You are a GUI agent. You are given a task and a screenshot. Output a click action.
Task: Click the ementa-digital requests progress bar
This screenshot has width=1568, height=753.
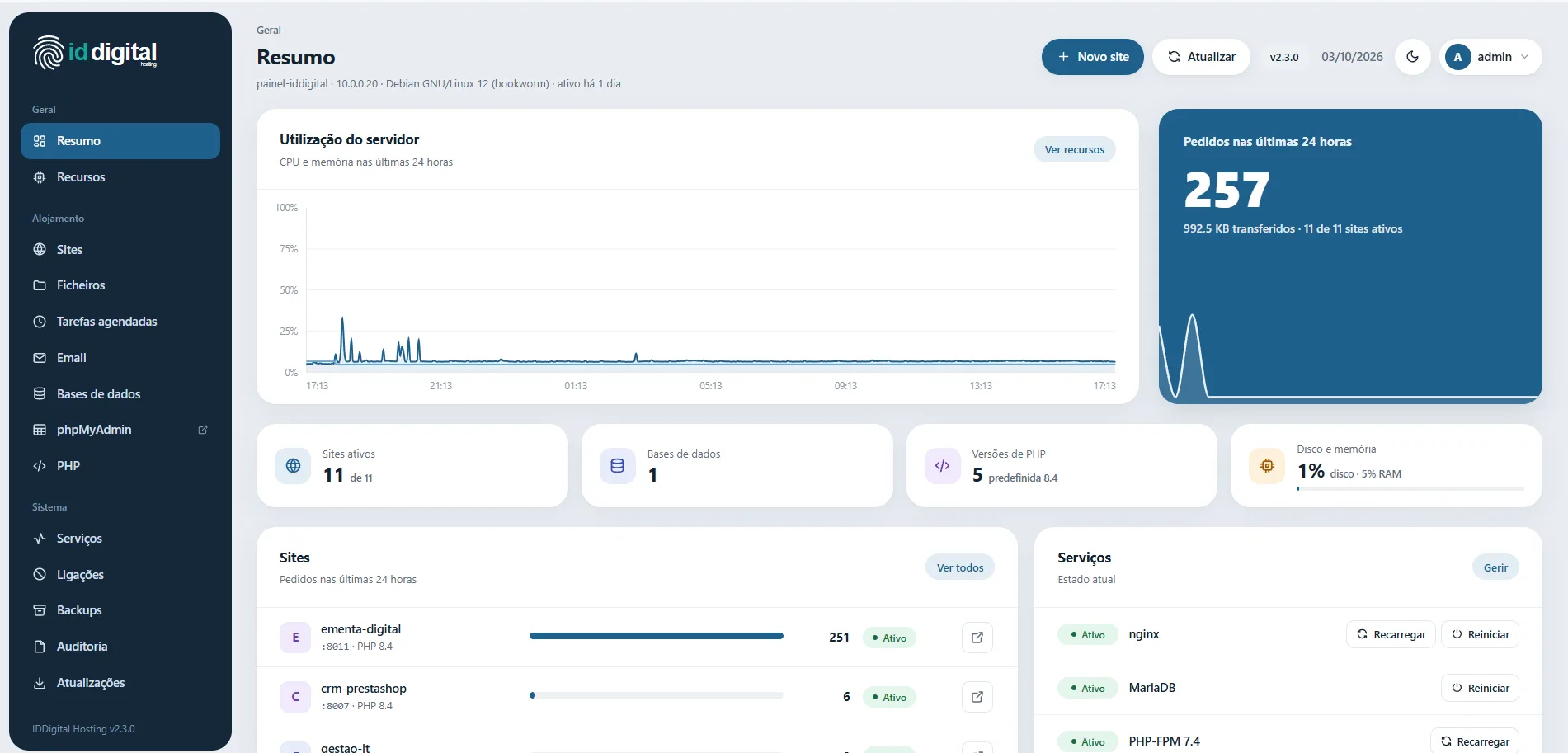[657, 636]
